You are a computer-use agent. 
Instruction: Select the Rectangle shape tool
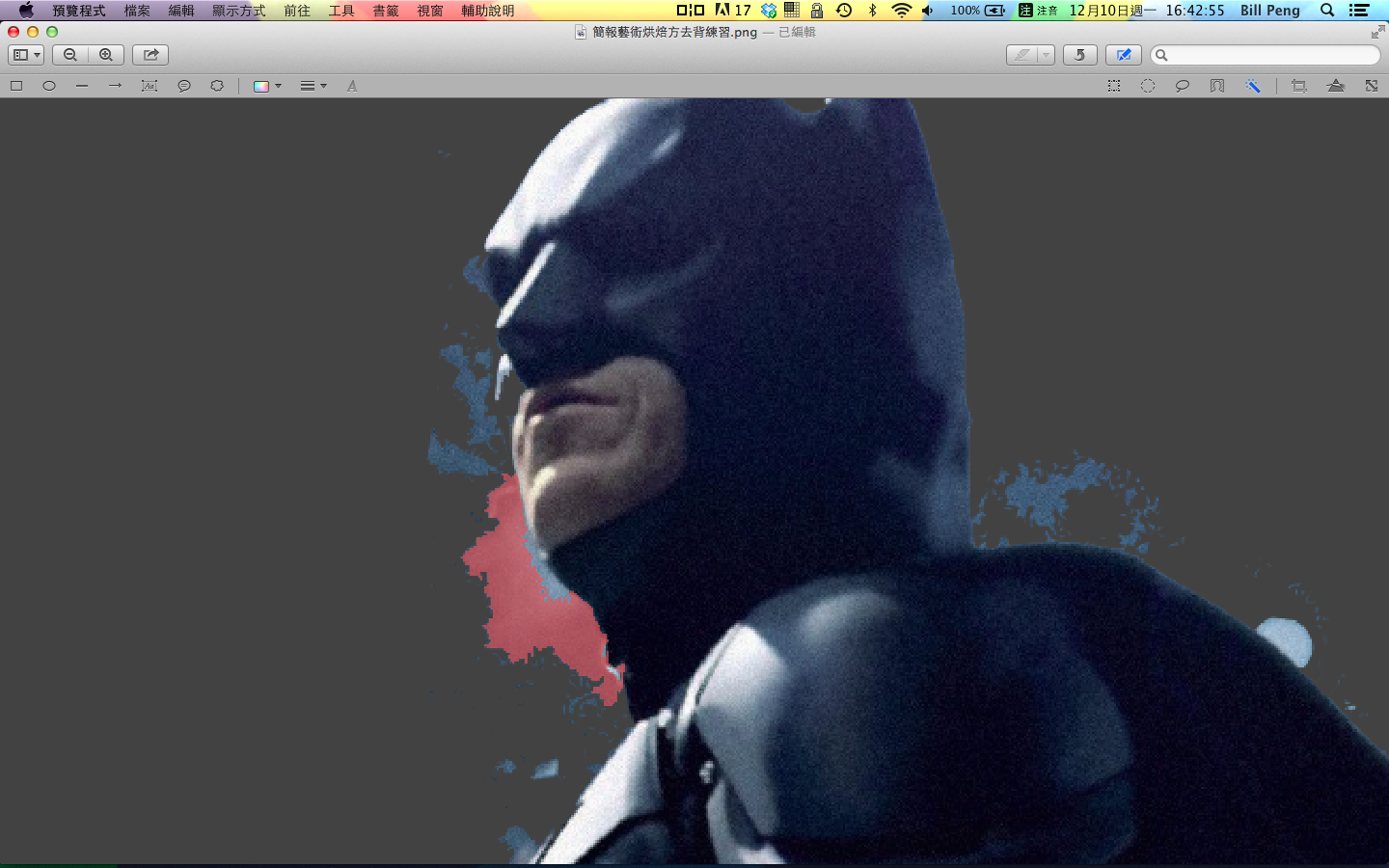pyautogui.click(x=16, y=86)
